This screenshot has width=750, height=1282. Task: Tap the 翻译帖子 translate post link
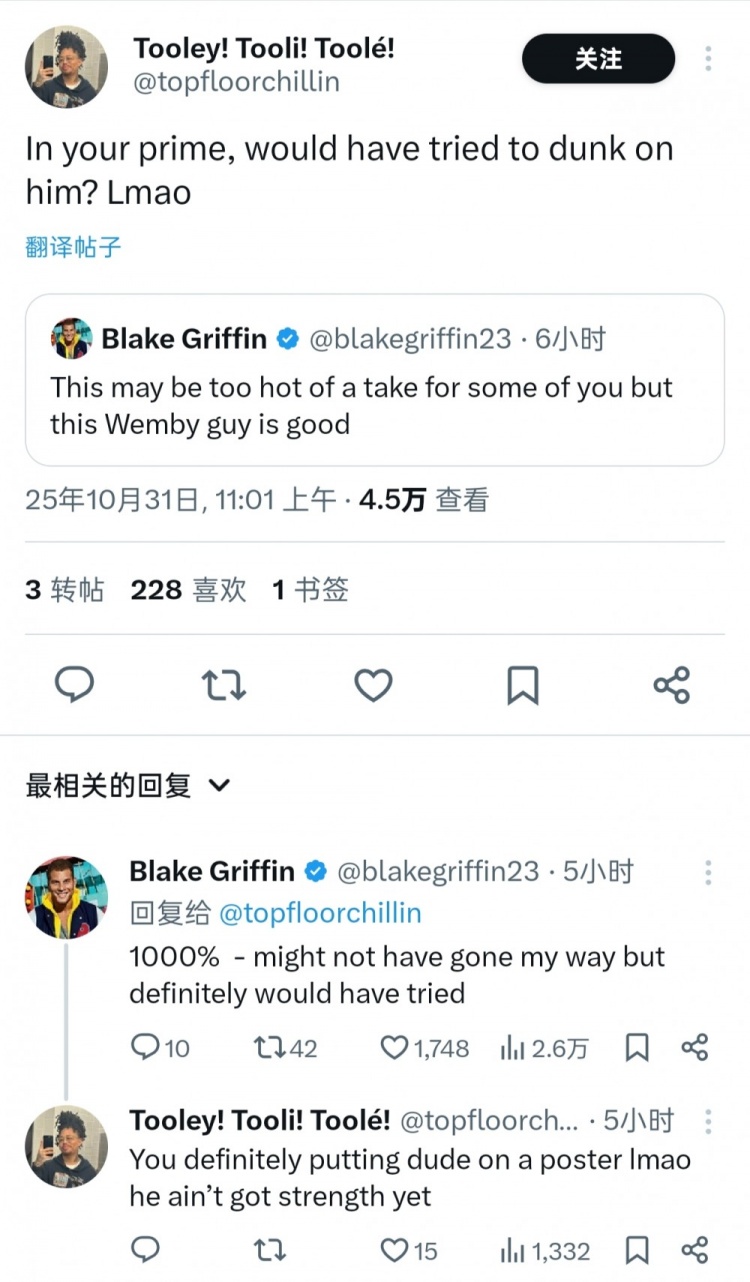pos(73,247)
